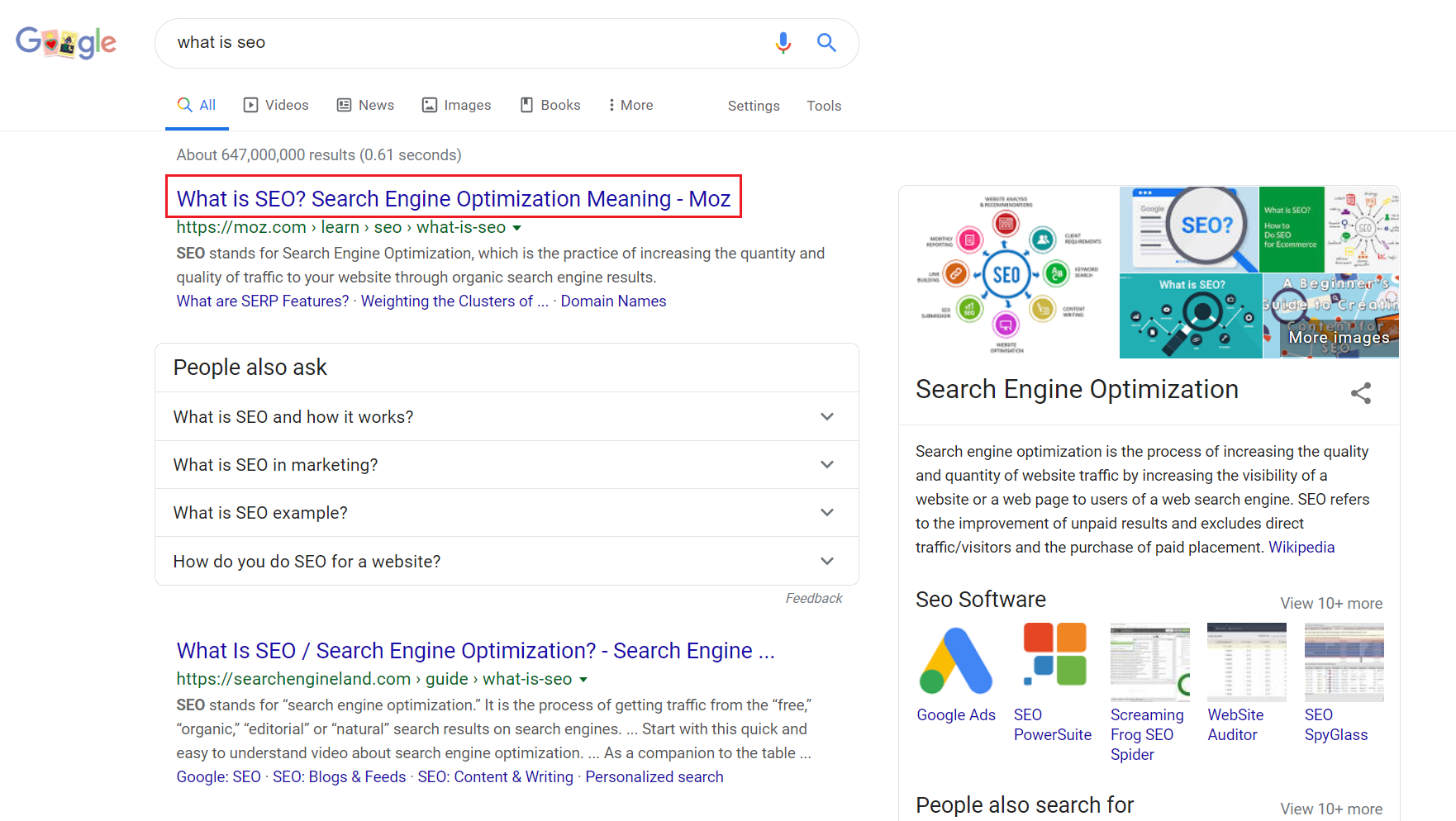The image size is (1456, 821).
Task: Open the SEO: Blogs & Feeds sitelink
Action: click(x=339, y=777)
